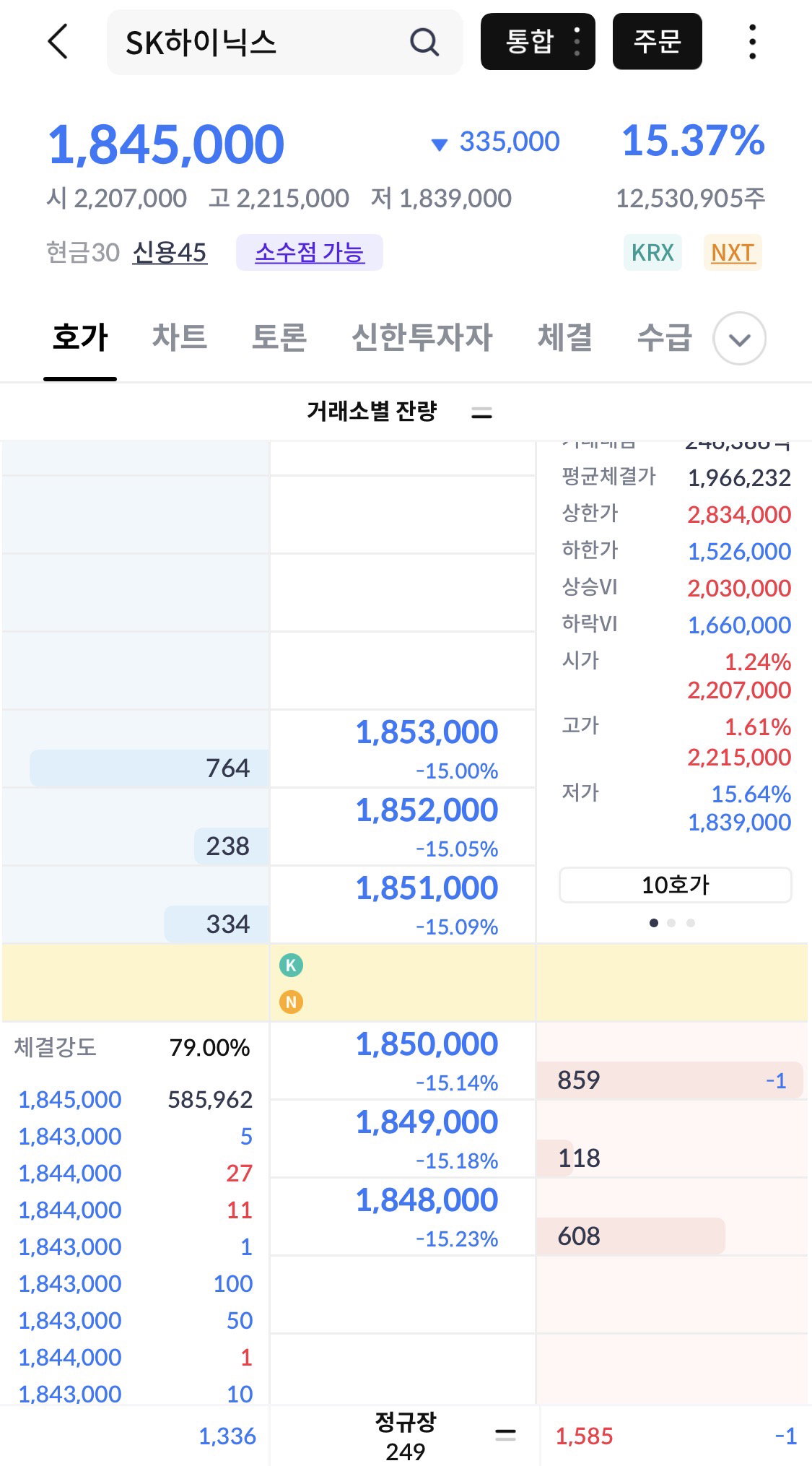Switch to the 차트 tab
This screenshot has height=1466, width=812.
tap(179, 337)
